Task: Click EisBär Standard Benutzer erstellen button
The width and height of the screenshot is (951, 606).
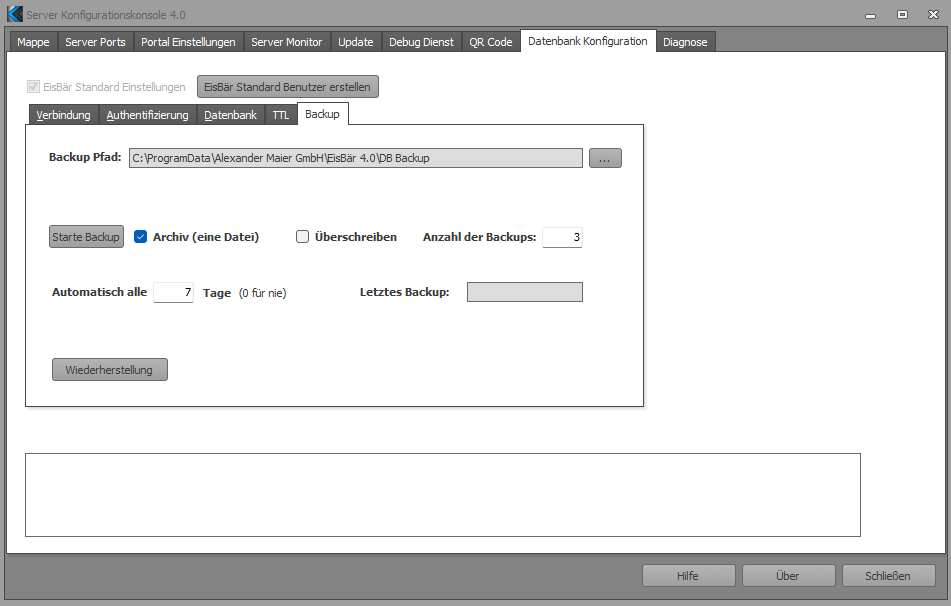Action: (287, 87)
